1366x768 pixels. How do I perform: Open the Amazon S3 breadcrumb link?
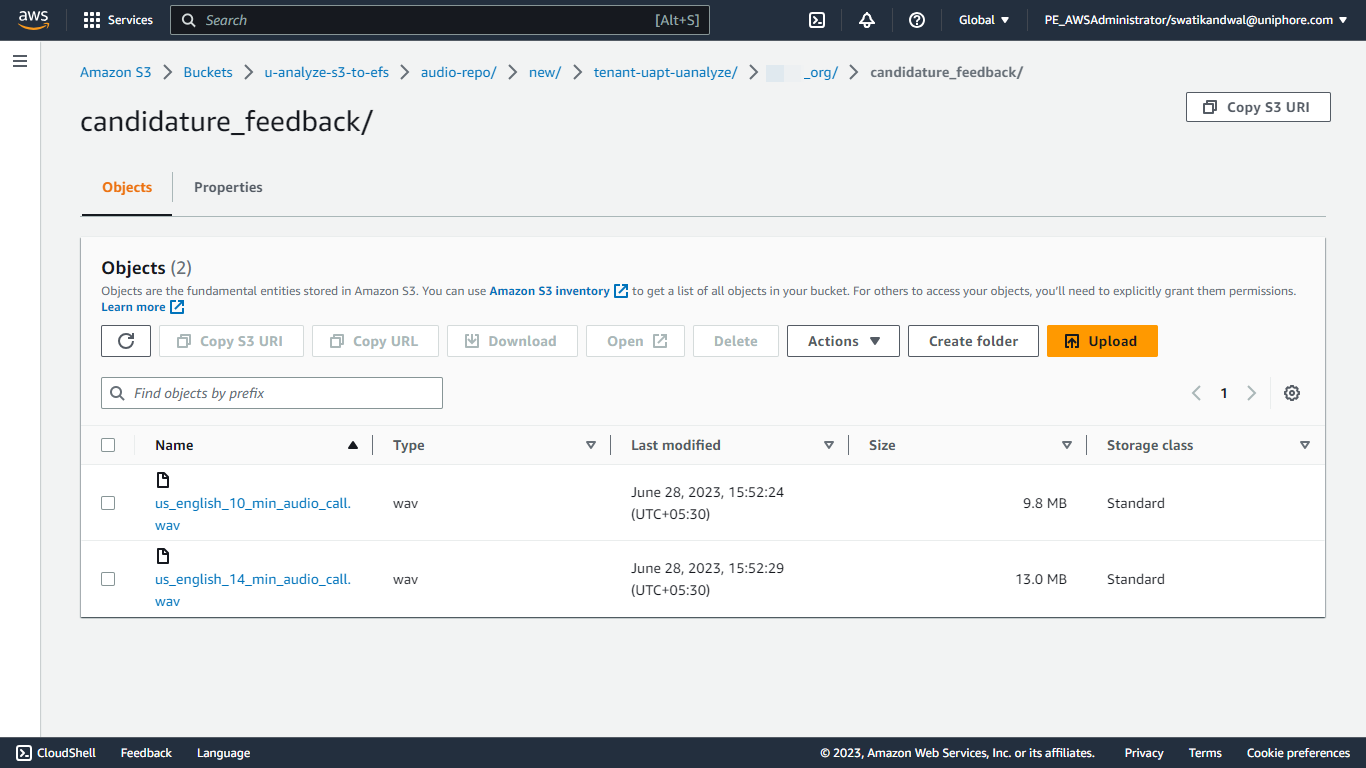(x=116, y=72)
